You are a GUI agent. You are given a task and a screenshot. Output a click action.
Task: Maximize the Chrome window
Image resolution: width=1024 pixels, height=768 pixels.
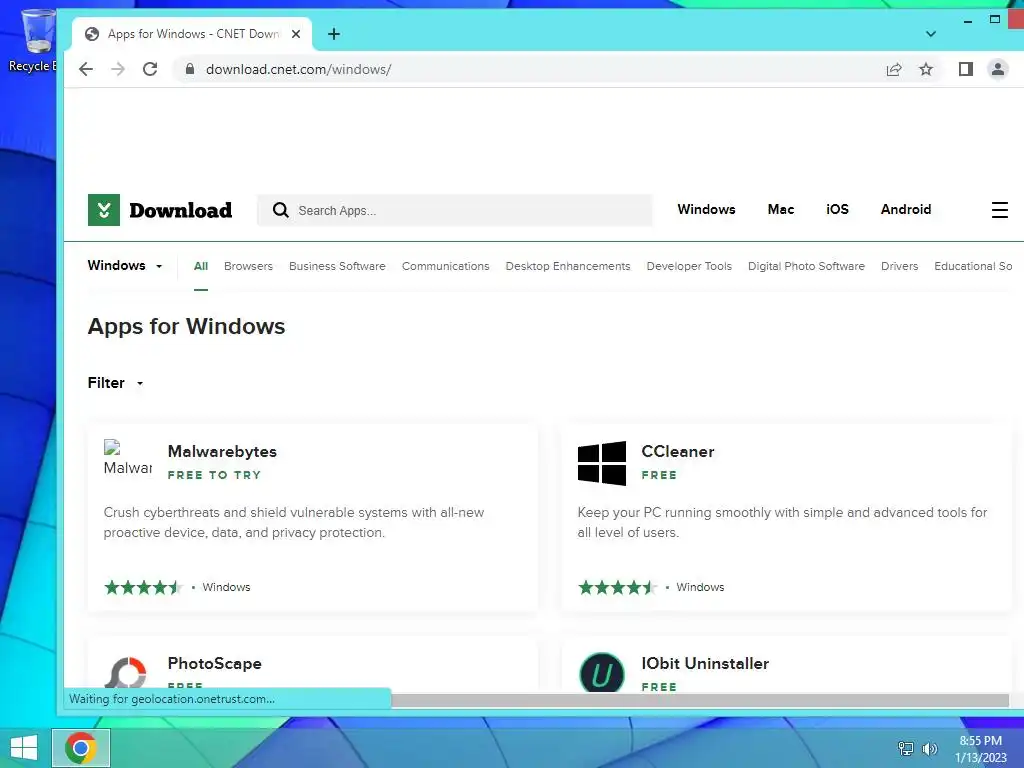tap(995, 20)
